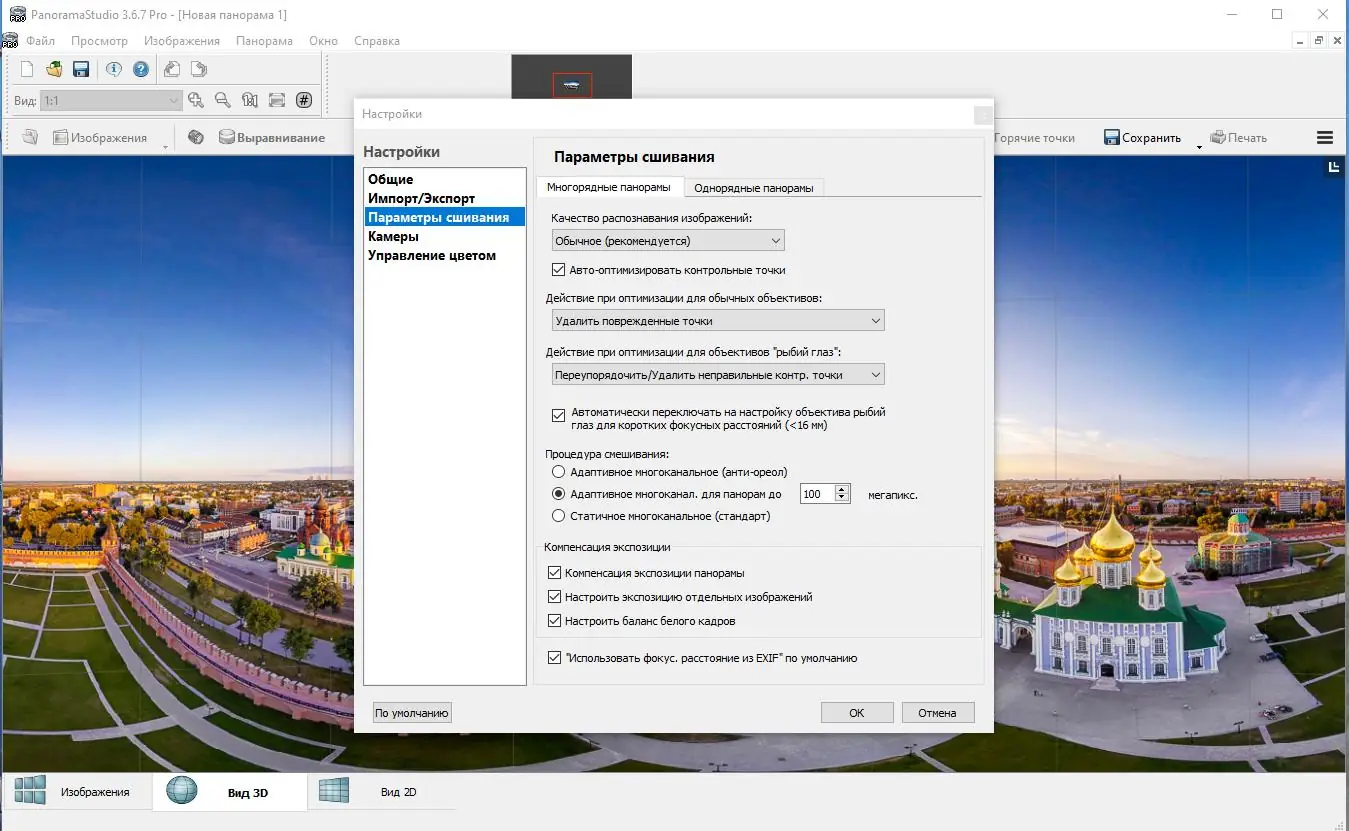This screenshot has height=831, width=1349.
Task: Click the page icon with left-curving arrow
Action: coord(172,69)
